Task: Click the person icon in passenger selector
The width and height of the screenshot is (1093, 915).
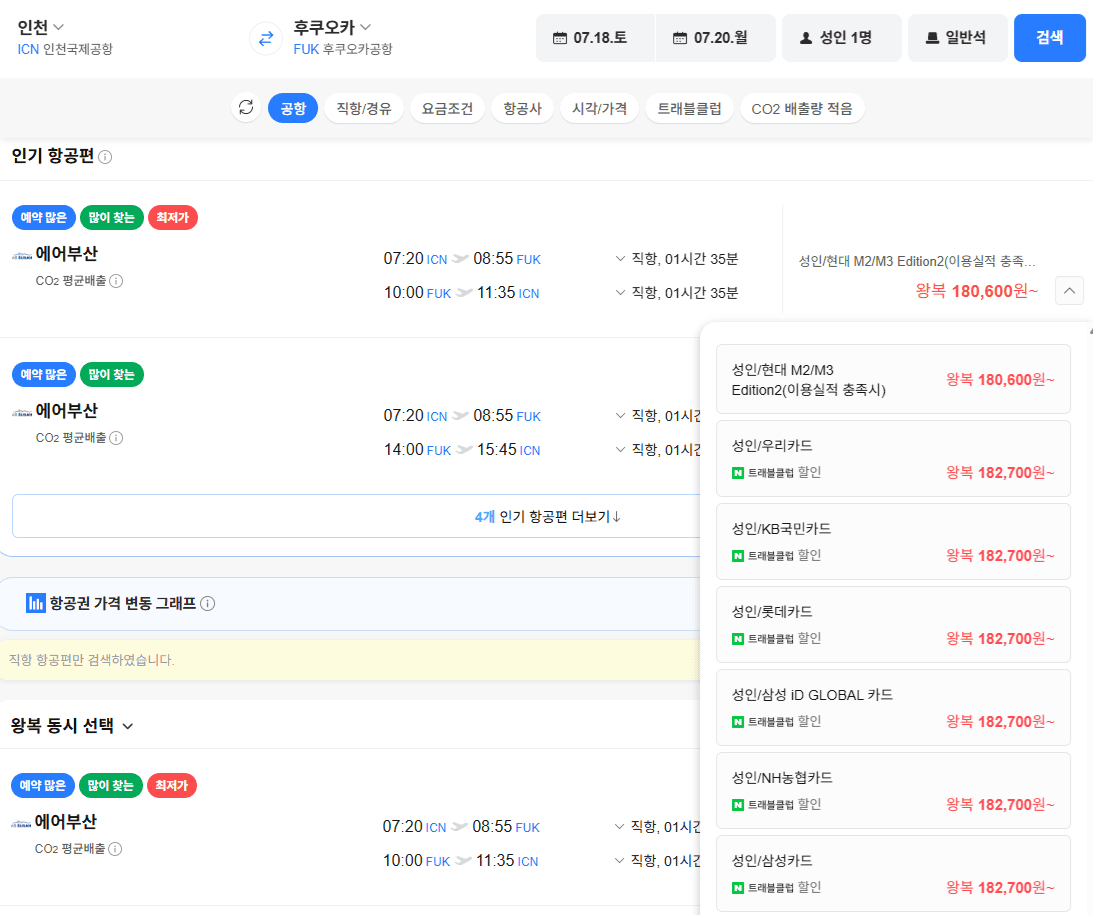Action: tap(806, 38)
